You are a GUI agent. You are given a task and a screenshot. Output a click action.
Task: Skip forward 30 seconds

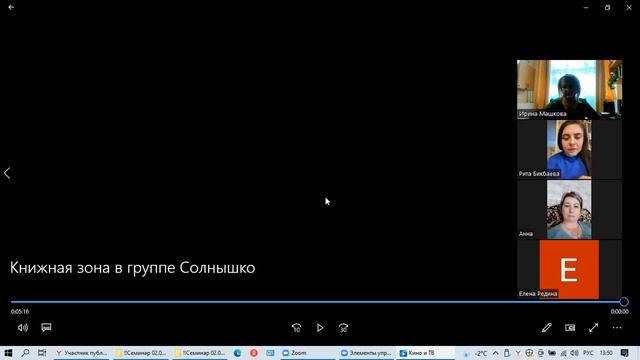(x=343, y=328)
